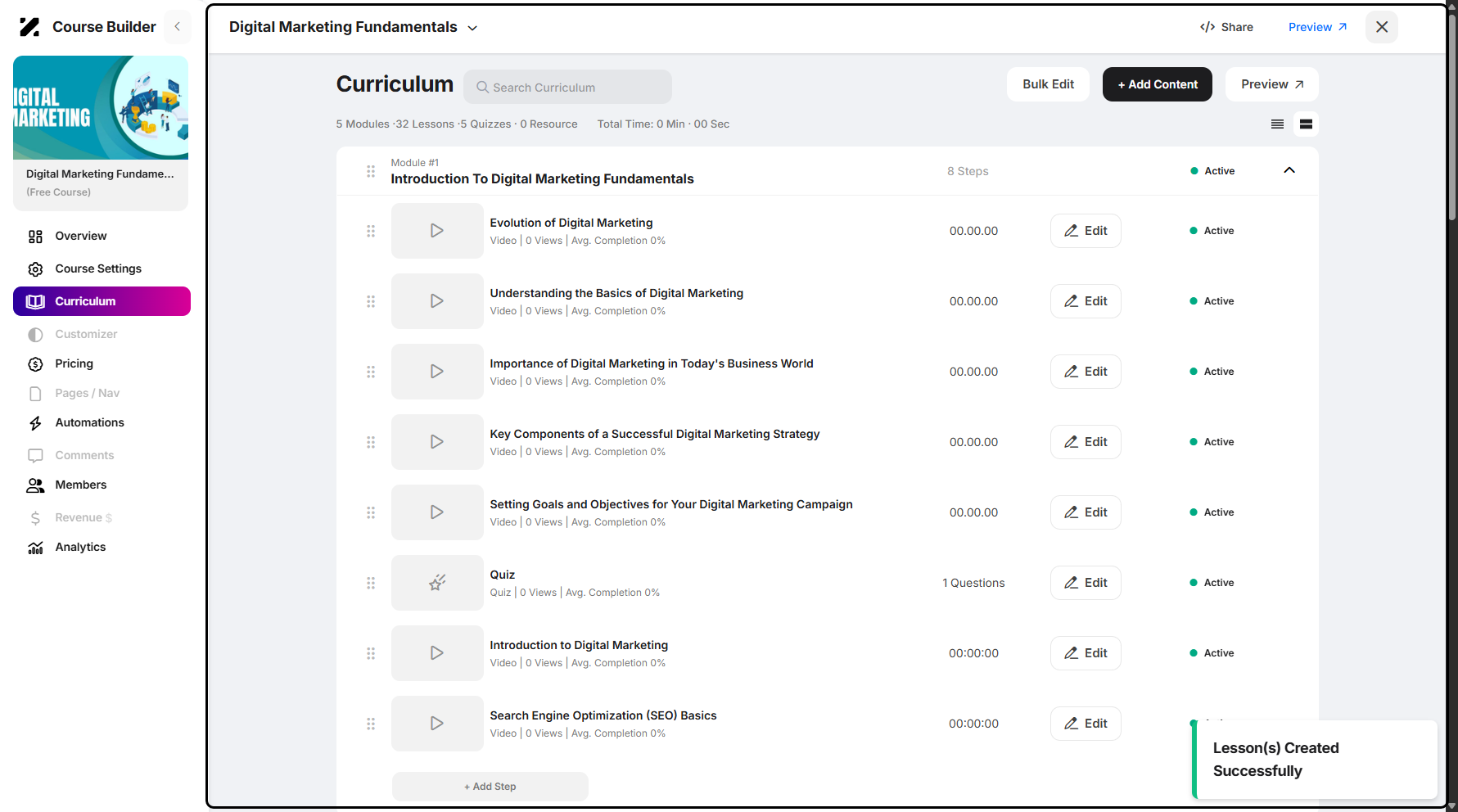1458x812 pixels.
Task: Close the course builder panel
Action: tap(1382, 27)
